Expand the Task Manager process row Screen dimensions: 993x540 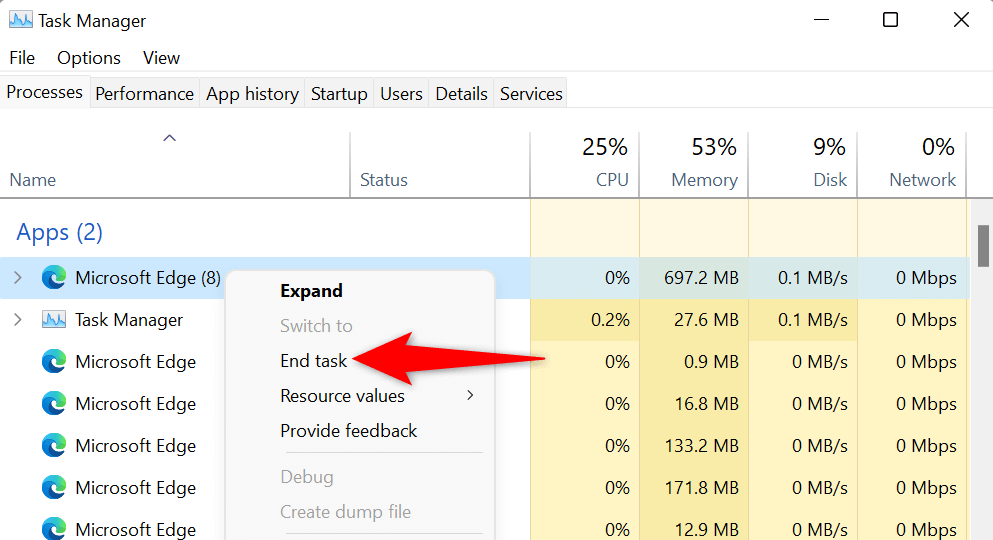(18, 320)
